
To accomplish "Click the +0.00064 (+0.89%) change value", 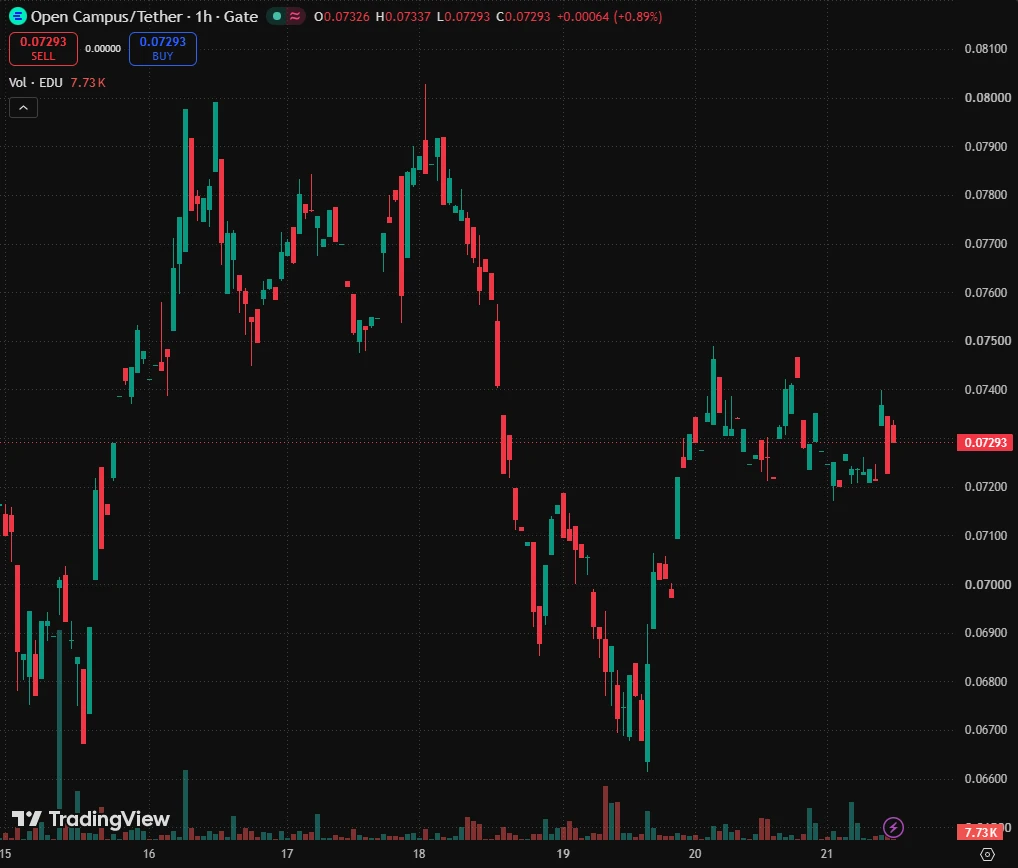I will [x=610, y=17].
